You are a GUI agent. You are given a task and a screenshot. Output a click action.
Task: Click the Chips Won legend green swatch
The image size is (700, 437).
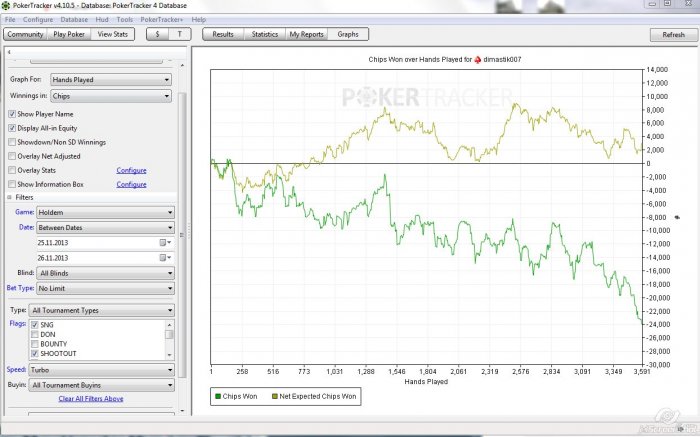(218, 396)
